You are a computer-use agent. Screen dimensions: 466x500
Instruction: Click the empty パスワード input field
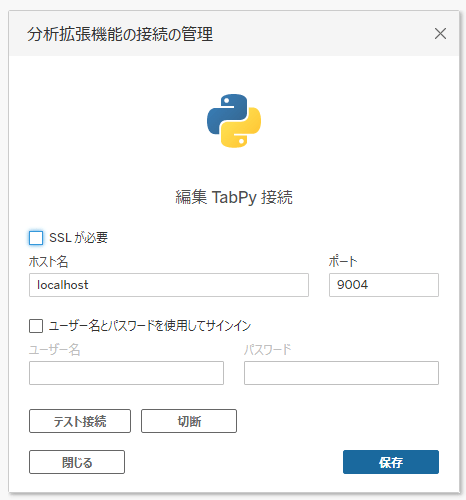click(341, 373)
